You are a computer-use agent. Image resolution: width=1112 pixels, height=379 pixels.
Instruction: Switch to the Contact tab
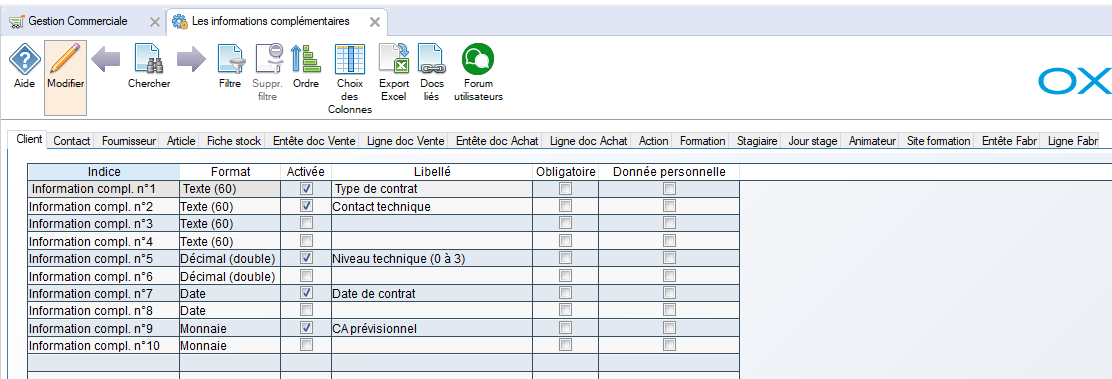(72, 141)
